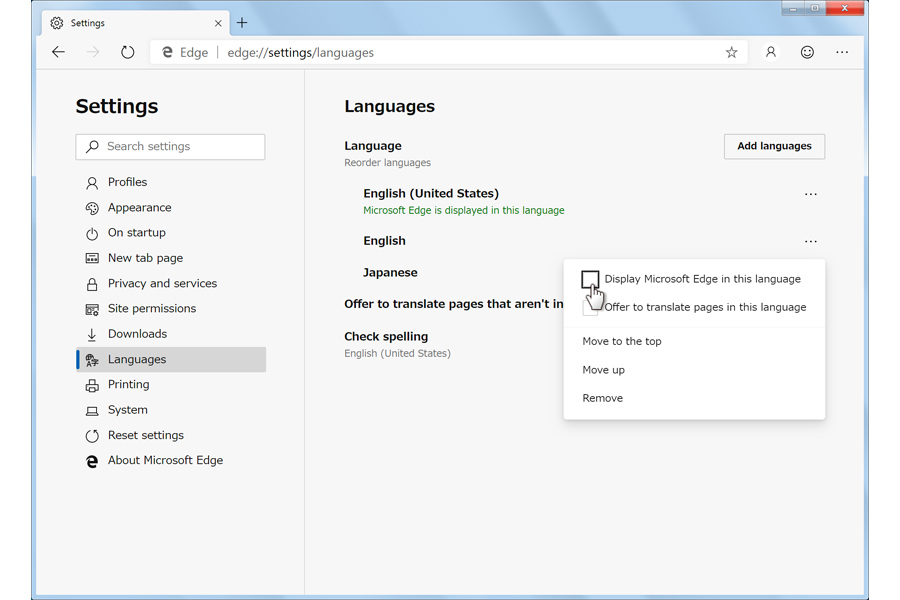This screenshot has width=900, height=600.
Task: Open the user profile icon in toolbar
Action: point(771,52)
